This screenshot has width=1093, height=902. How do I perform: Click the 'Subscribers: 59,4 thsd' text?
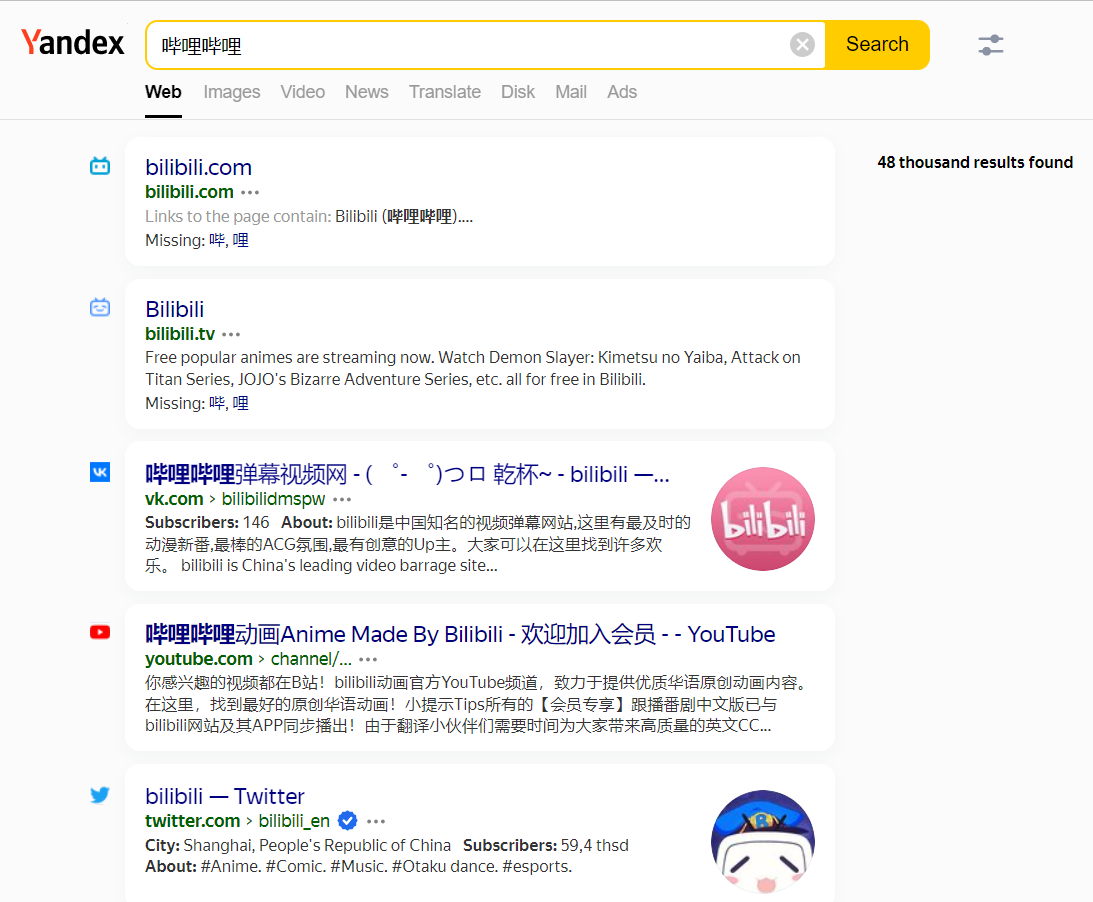(546, 845)
